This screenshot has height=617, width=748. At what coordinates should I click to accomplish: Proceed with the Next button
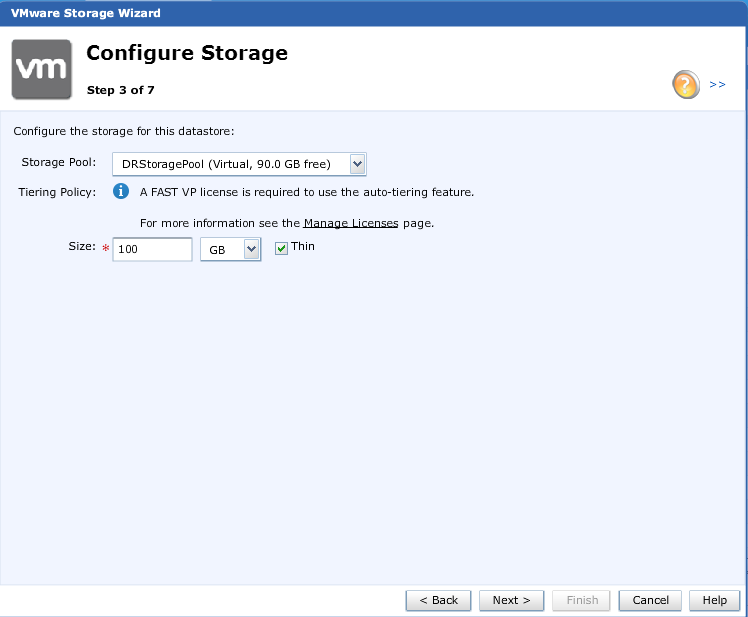511,600
